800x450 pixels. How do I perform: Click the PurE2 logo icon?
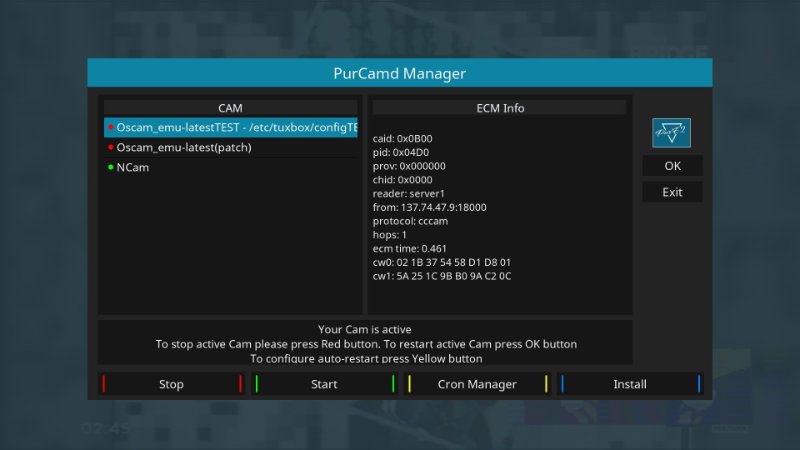point(671,133)
